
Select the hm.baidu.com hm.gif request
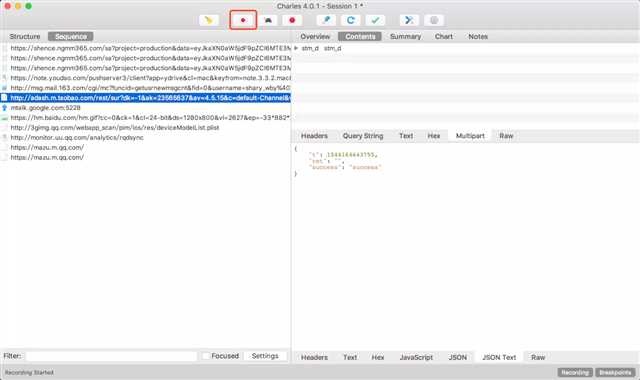145,118
